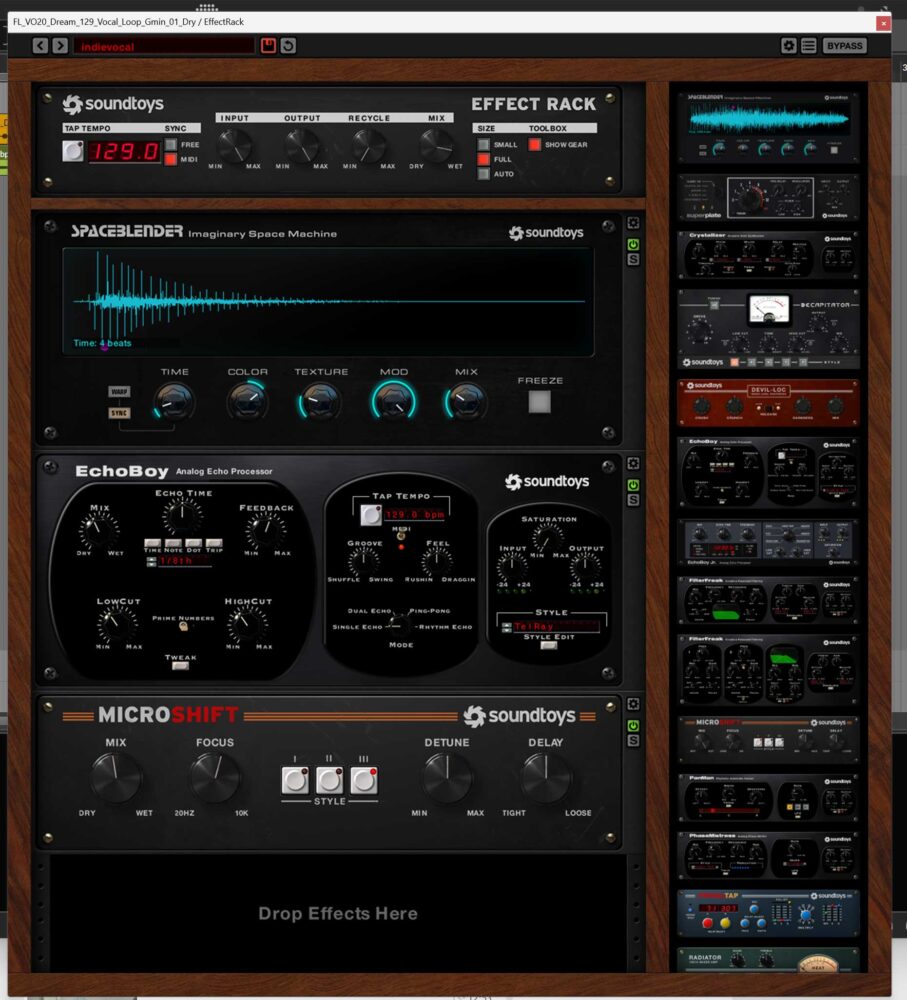Click the RECYCLE knob

(x=369, y=146)
